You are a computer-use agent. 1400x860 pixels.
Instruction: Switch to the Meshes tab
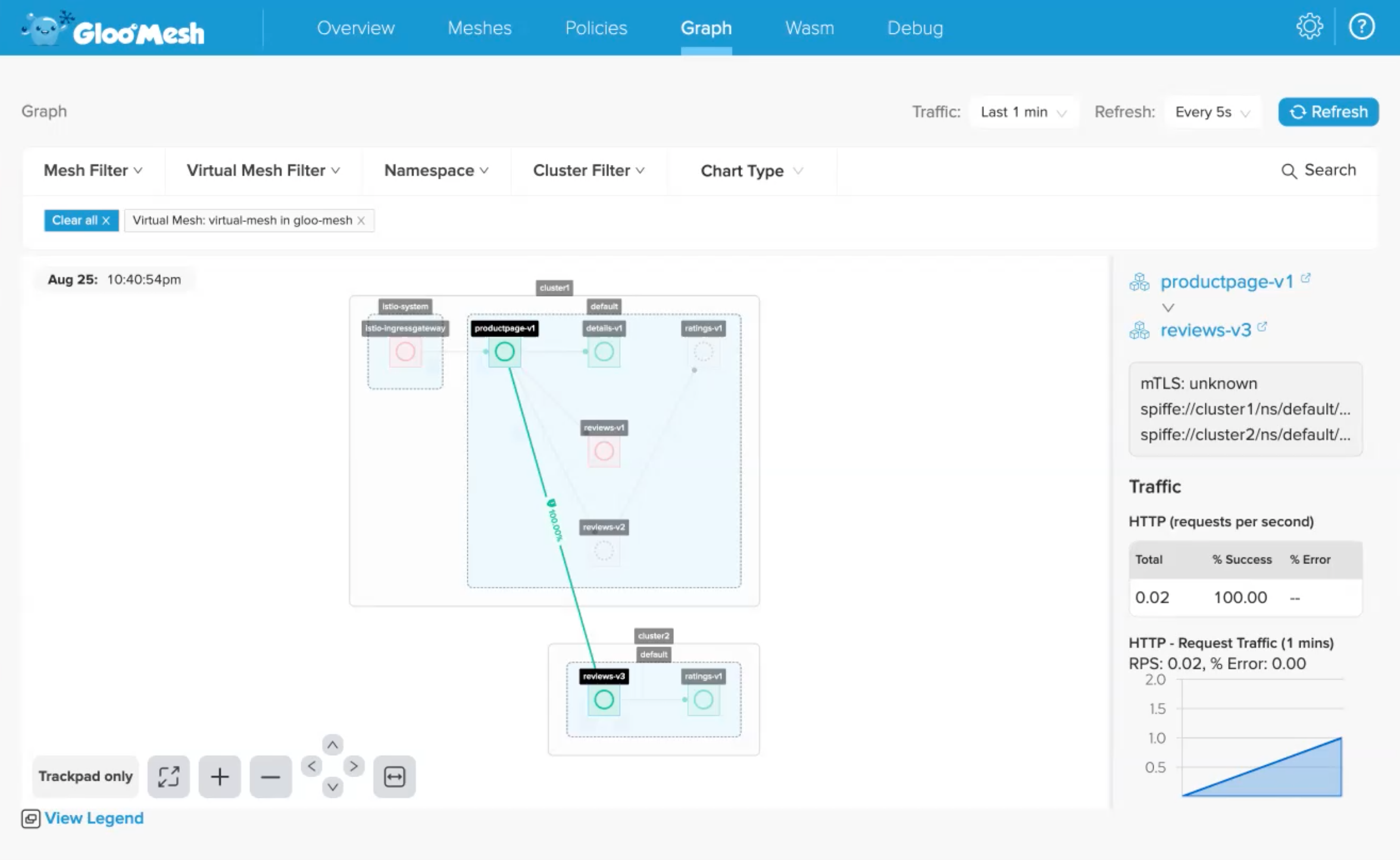point(479,28)
